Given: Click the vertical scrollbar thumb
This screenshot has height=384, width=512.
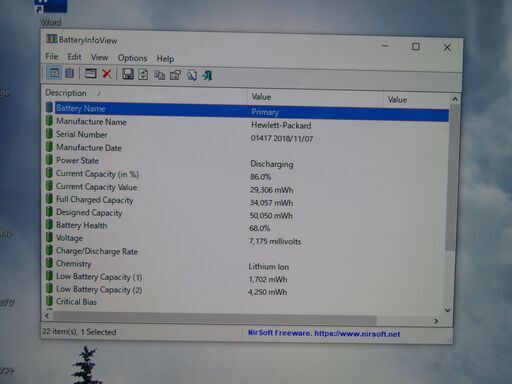Looking at the screenshot, I should [451, 177].
